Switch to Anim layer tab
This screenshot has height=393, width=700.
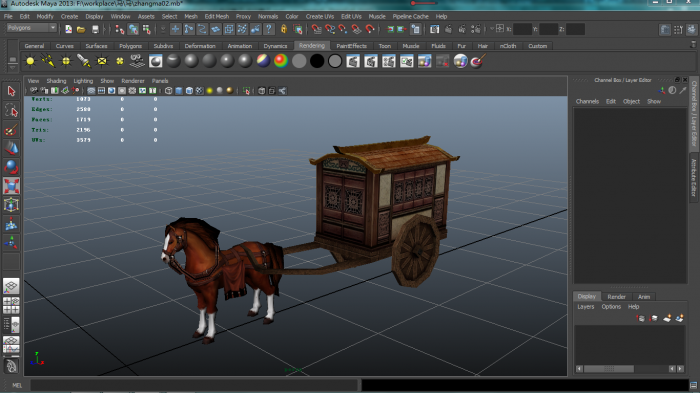point(644,297)
